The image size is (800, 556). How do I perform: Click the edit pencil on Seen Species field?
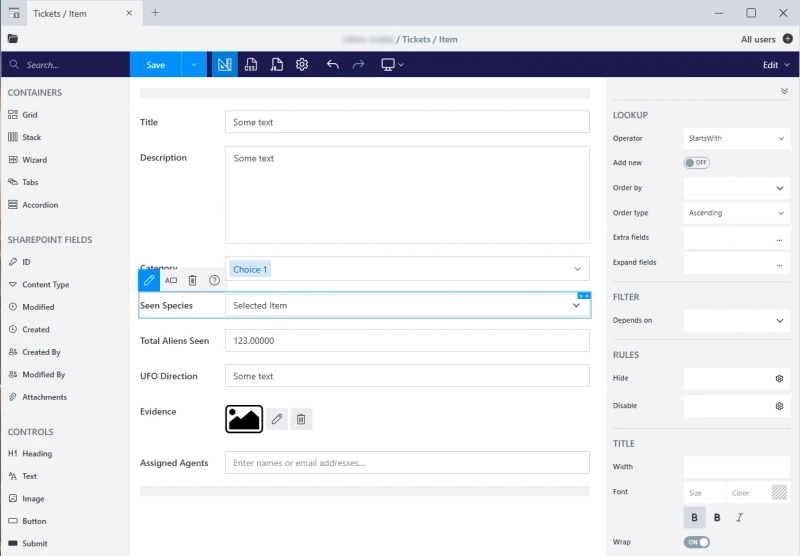pyautogui.click(x=149, y=280)
